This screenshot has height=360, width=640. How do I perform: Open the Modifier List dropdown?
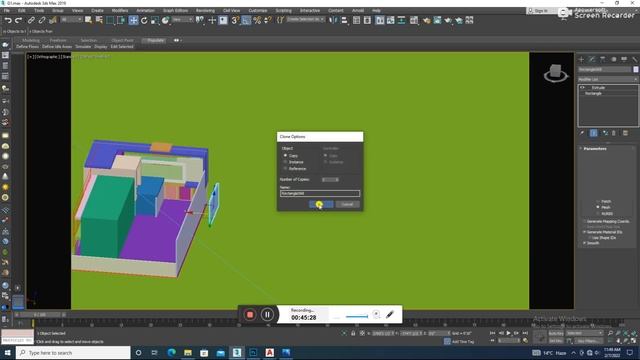coord(608,79)
